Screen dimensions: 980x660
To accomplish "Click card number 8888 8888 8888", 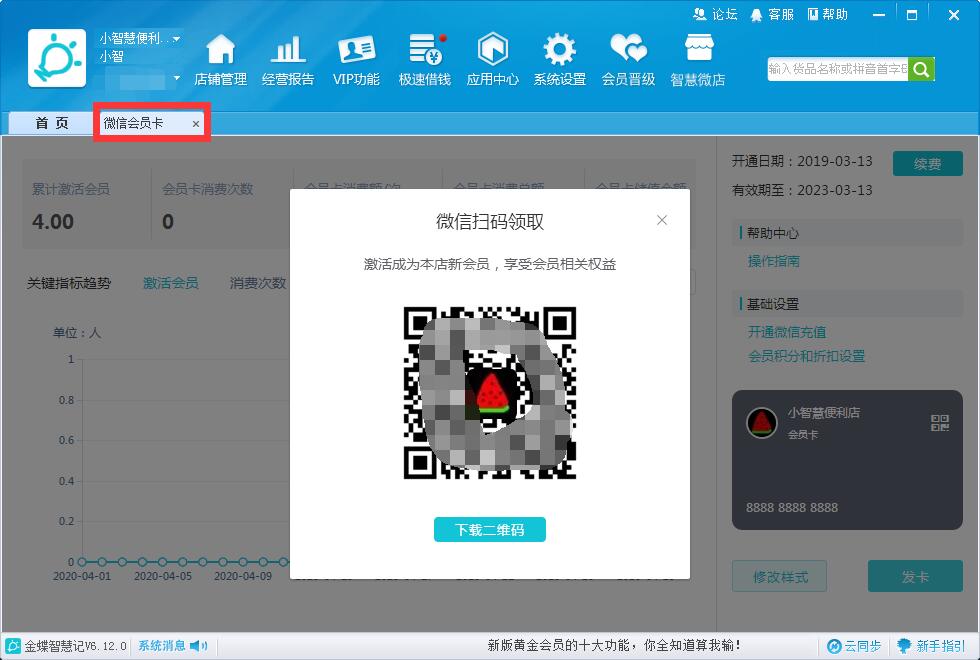I will click(792, 508).
